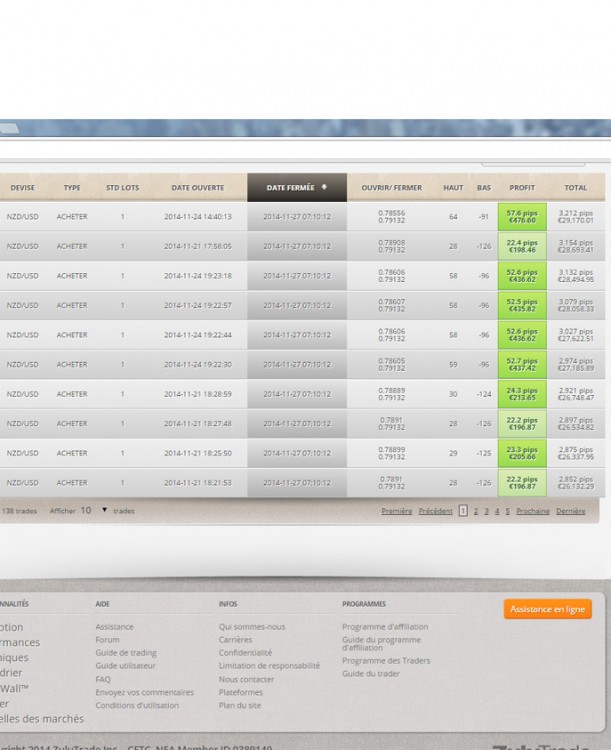Open the Carrières link
Viewport: 611px width, 750px height.
coord(235,640)
